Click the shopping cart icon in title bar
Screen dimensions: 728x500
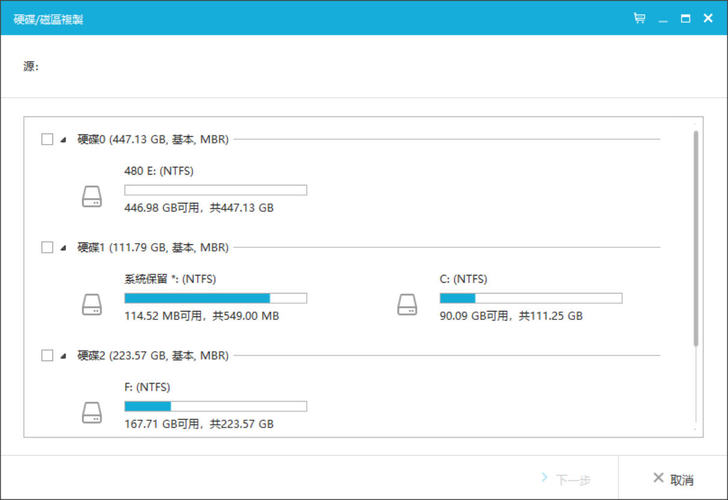coord(639,19)
